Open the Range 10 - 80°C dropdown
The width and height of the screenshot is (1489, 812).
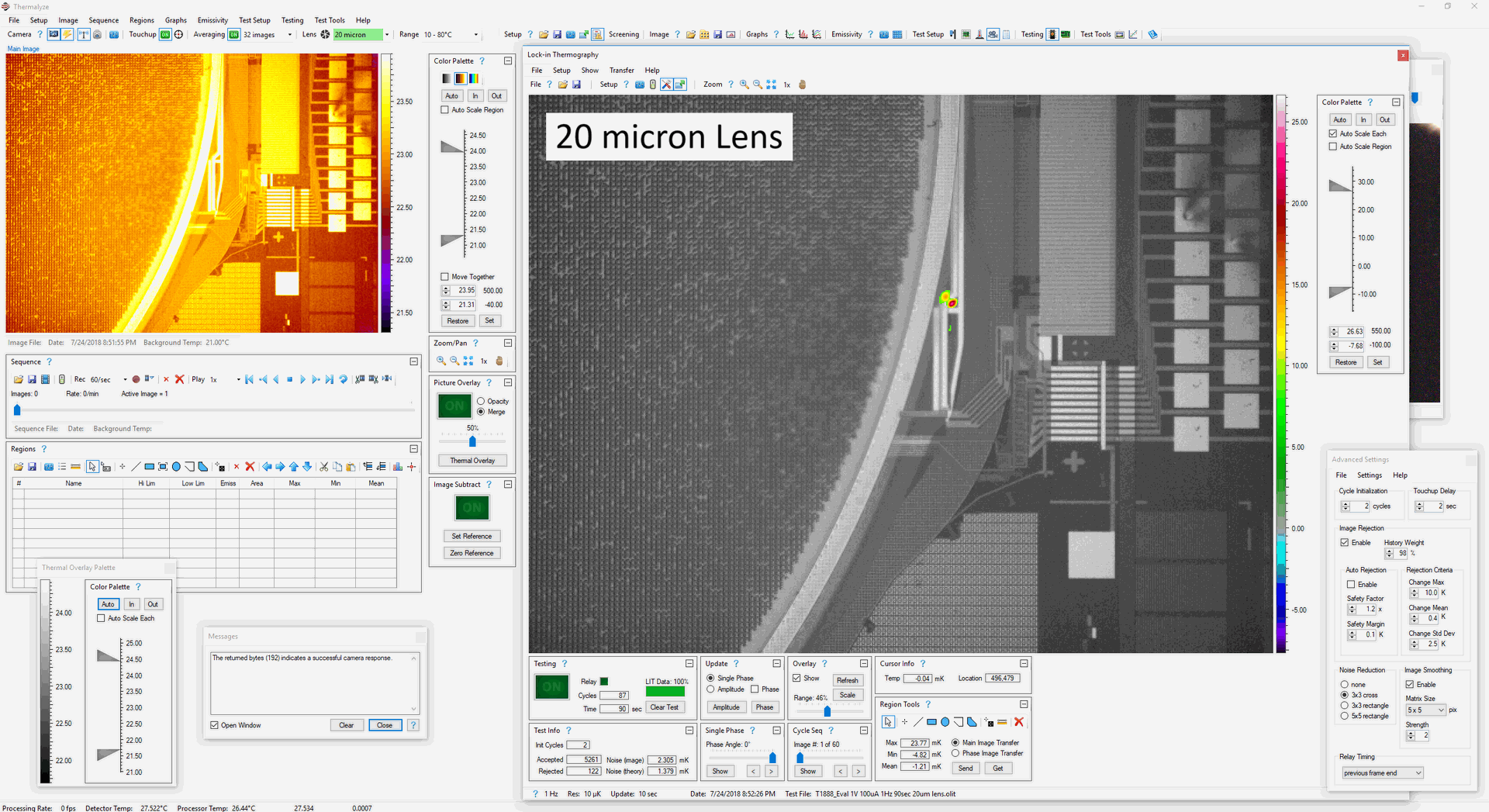pos(475,35)
